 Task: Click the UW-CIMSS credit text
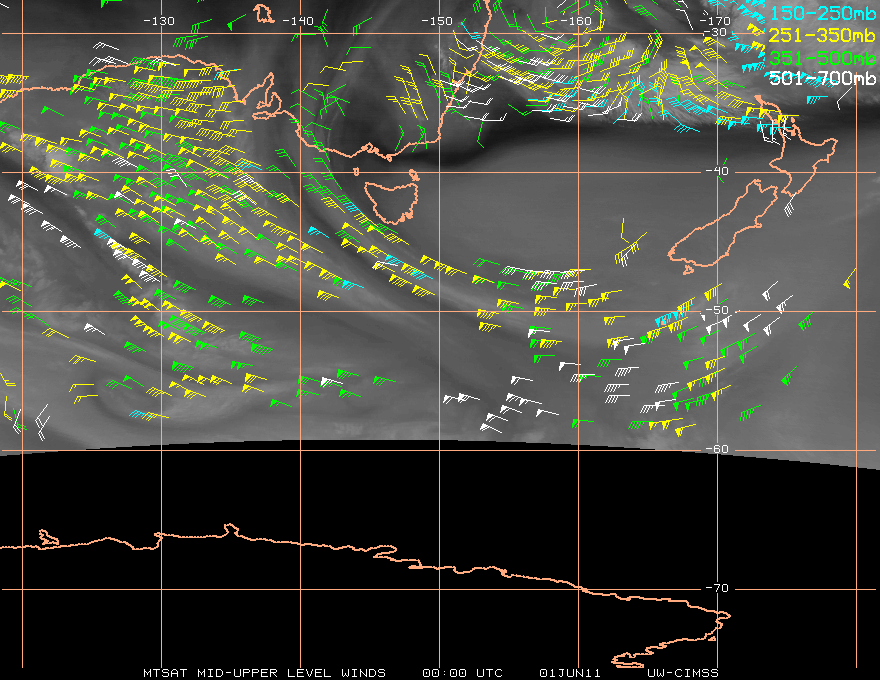point(682,673)
